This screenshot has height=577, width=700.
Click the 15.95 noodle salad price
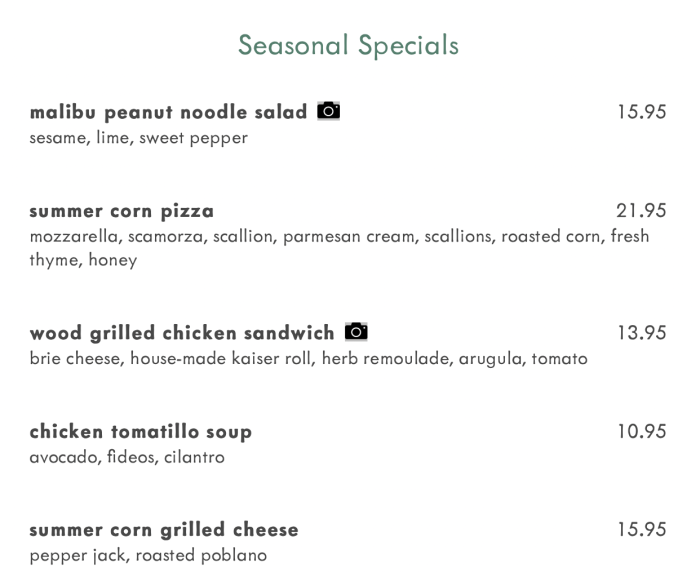click(x=641, y=112)
